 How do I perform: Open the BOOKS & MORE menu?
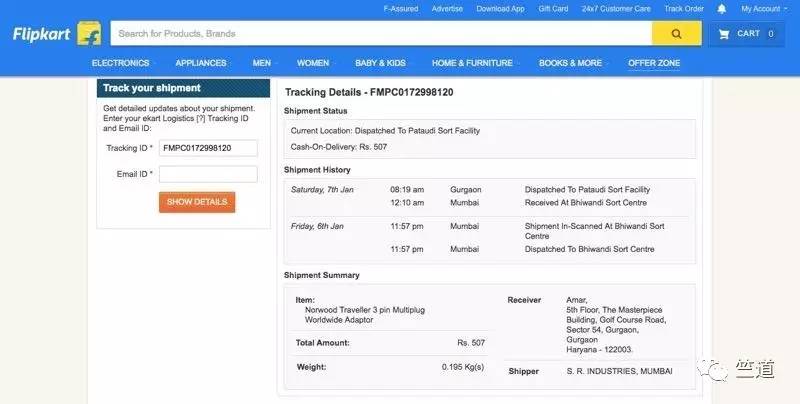[570, 63]
